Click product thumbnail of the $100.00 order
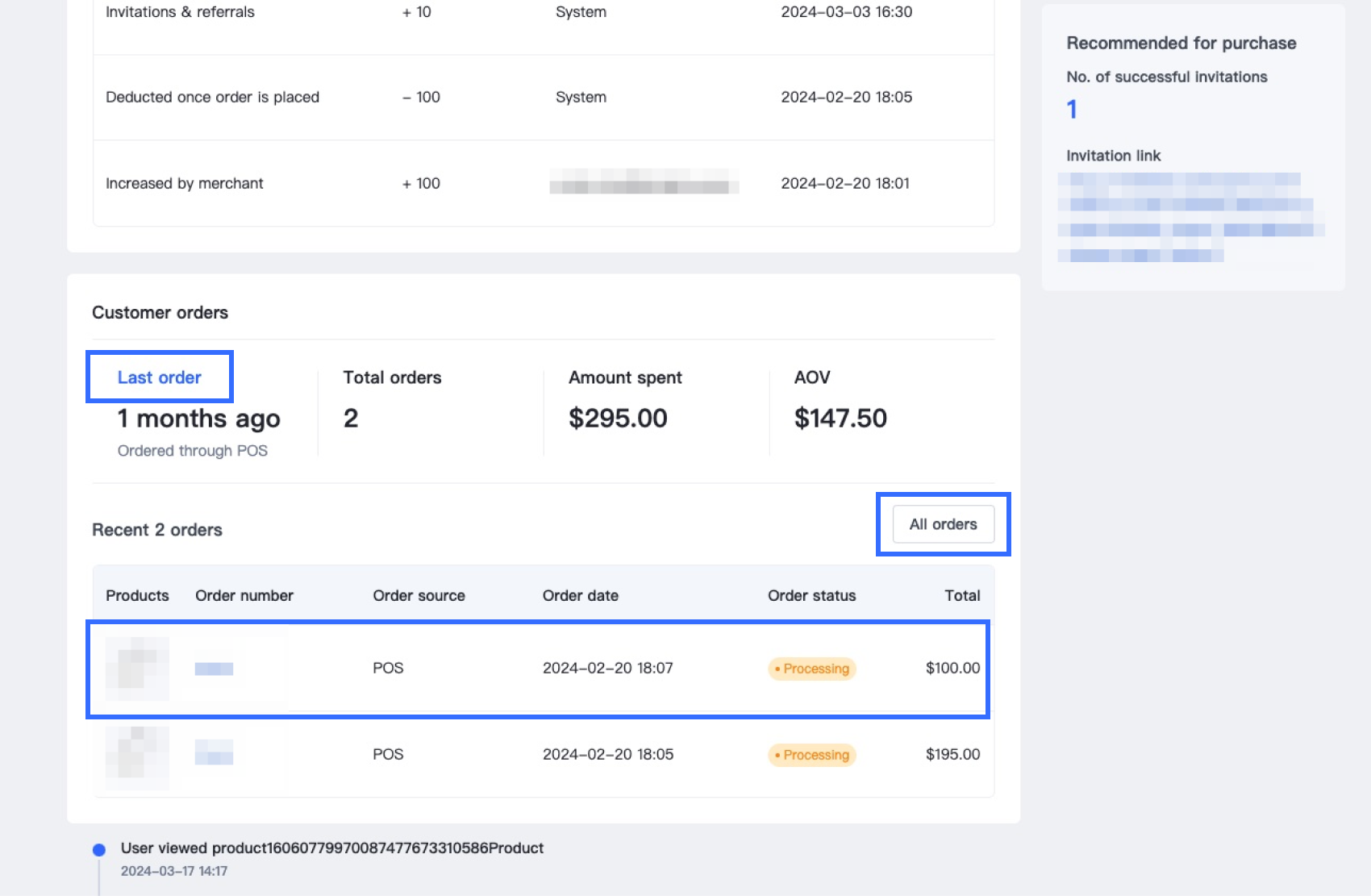This screenshot has width=1371, height=896. (137, 669)
